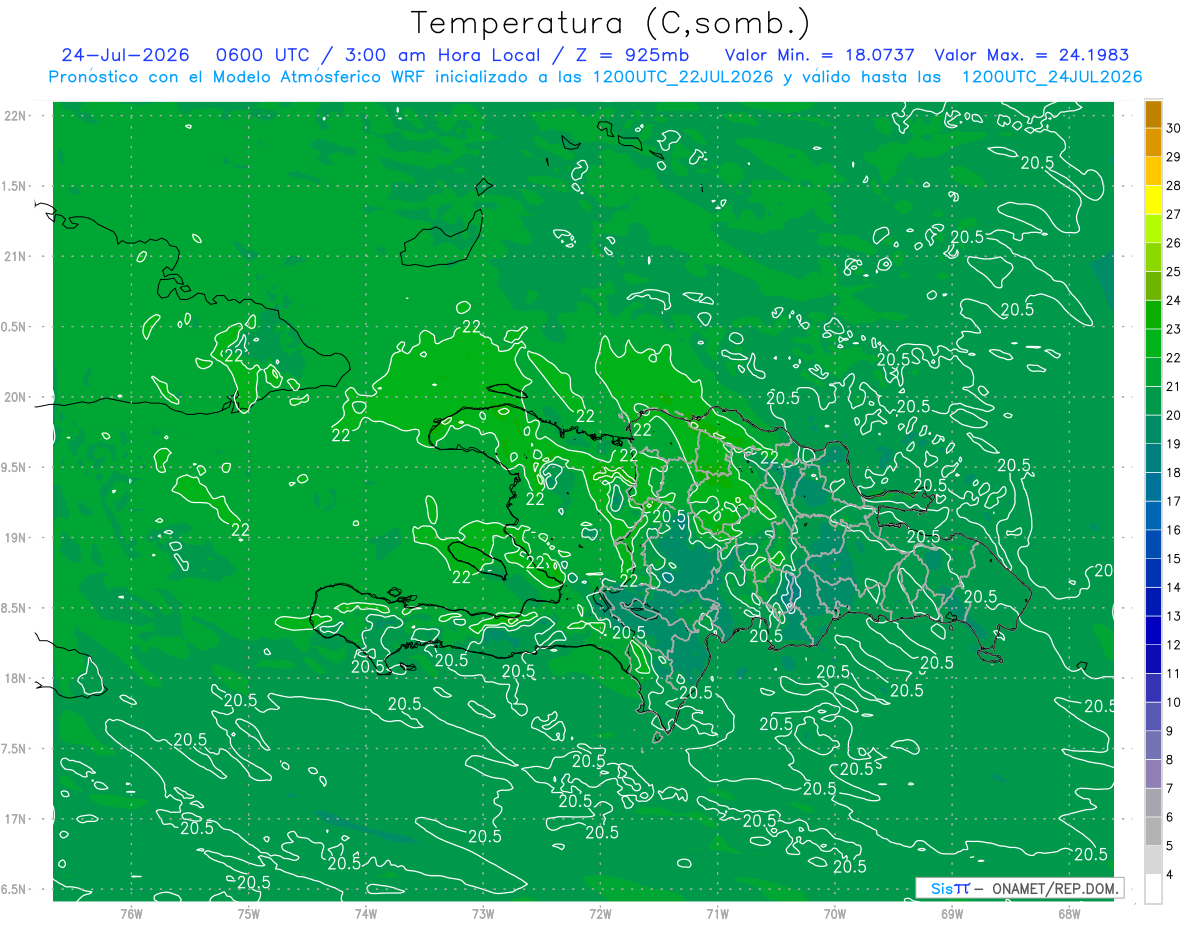Click the latitude axis label "22N"
This screenshot has height=927, width=1200.
tap(16, 116)
